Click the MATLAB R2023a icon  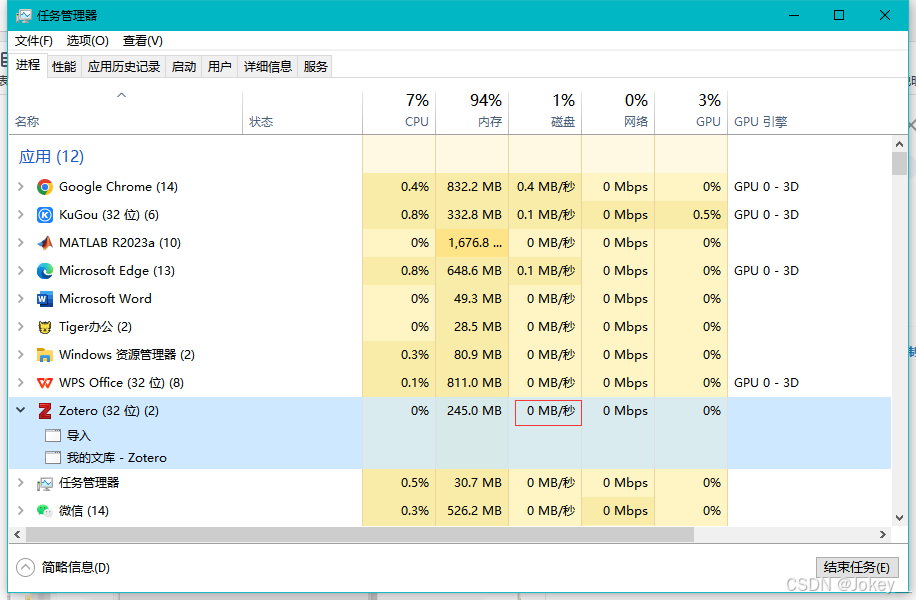click(44, 243)
